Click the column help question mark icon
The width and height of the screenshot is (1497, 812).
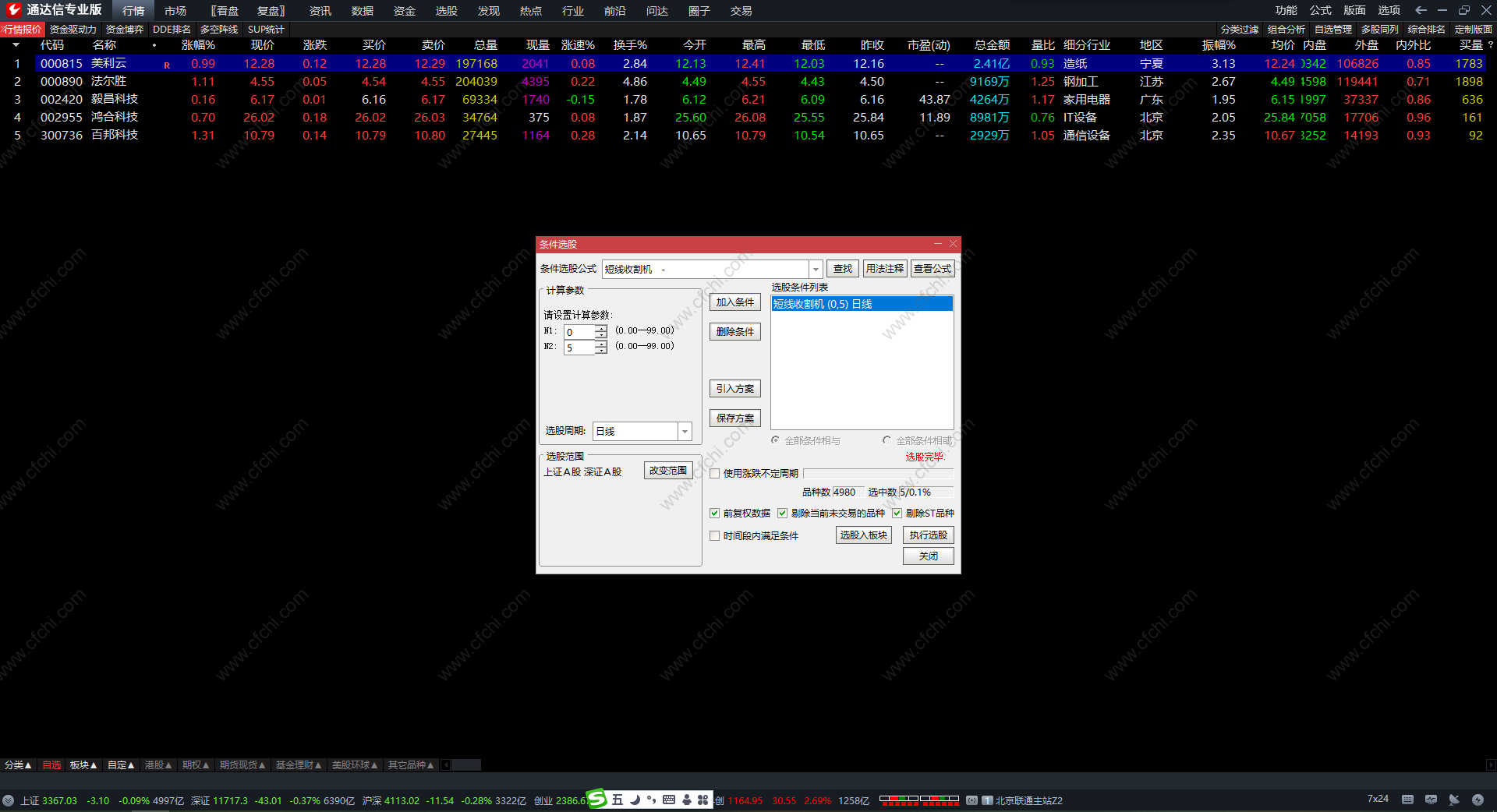1491,45
